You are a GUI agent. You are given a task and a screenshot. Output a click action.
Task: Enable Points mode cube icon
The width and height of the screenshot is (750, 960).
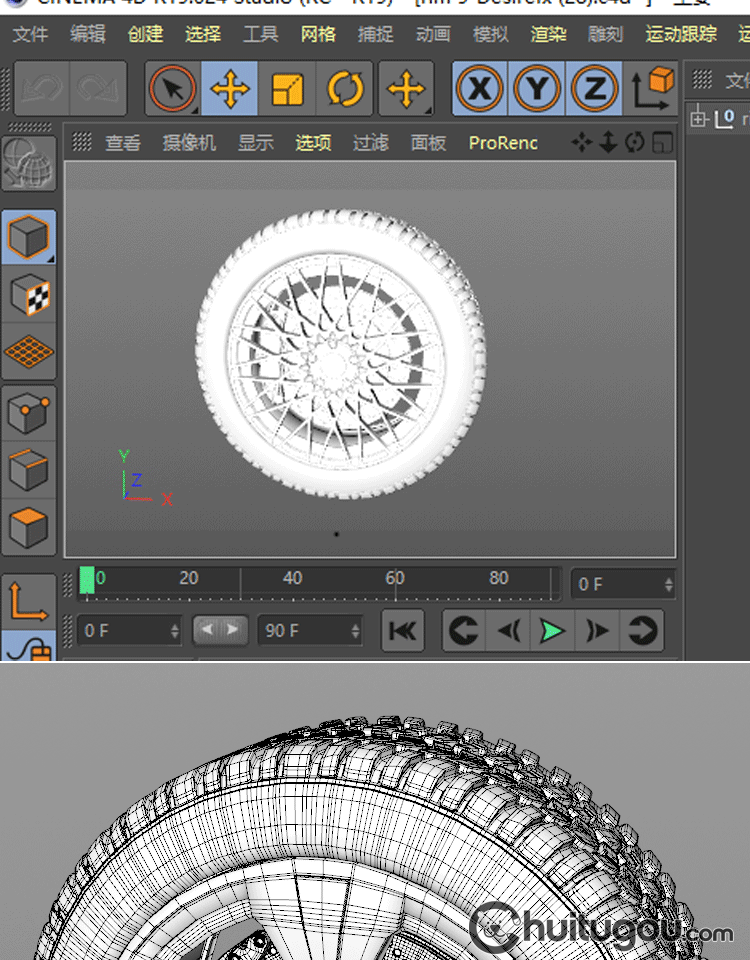[x=29, y=412]
